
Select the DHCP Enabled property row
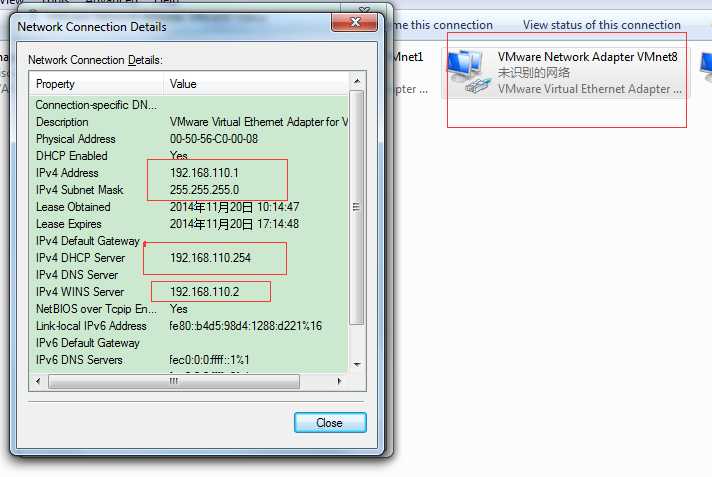[x=188, y=156]
